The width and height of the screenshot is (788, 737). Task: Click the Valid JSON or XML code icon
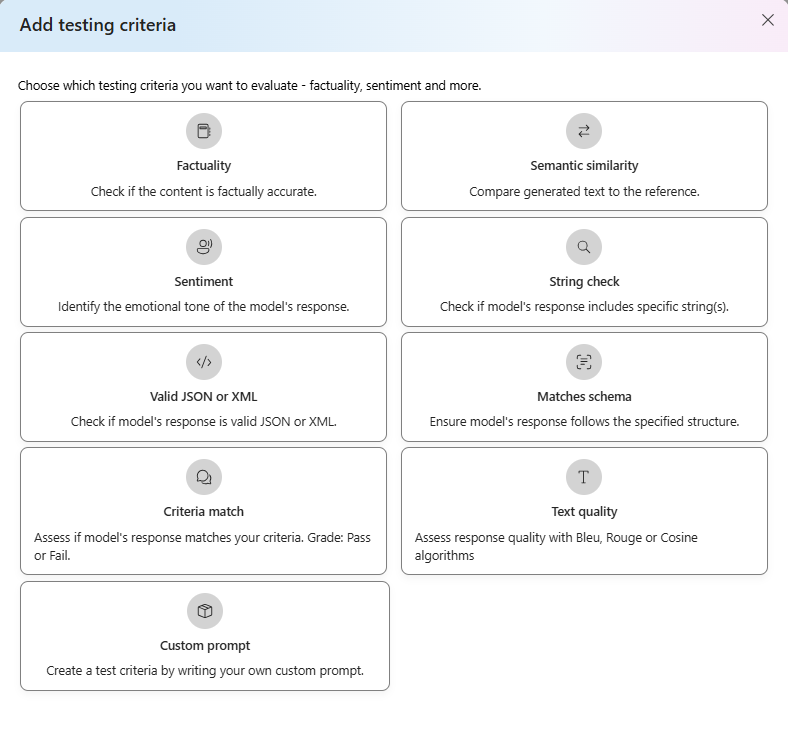click(x=204, y=362)
